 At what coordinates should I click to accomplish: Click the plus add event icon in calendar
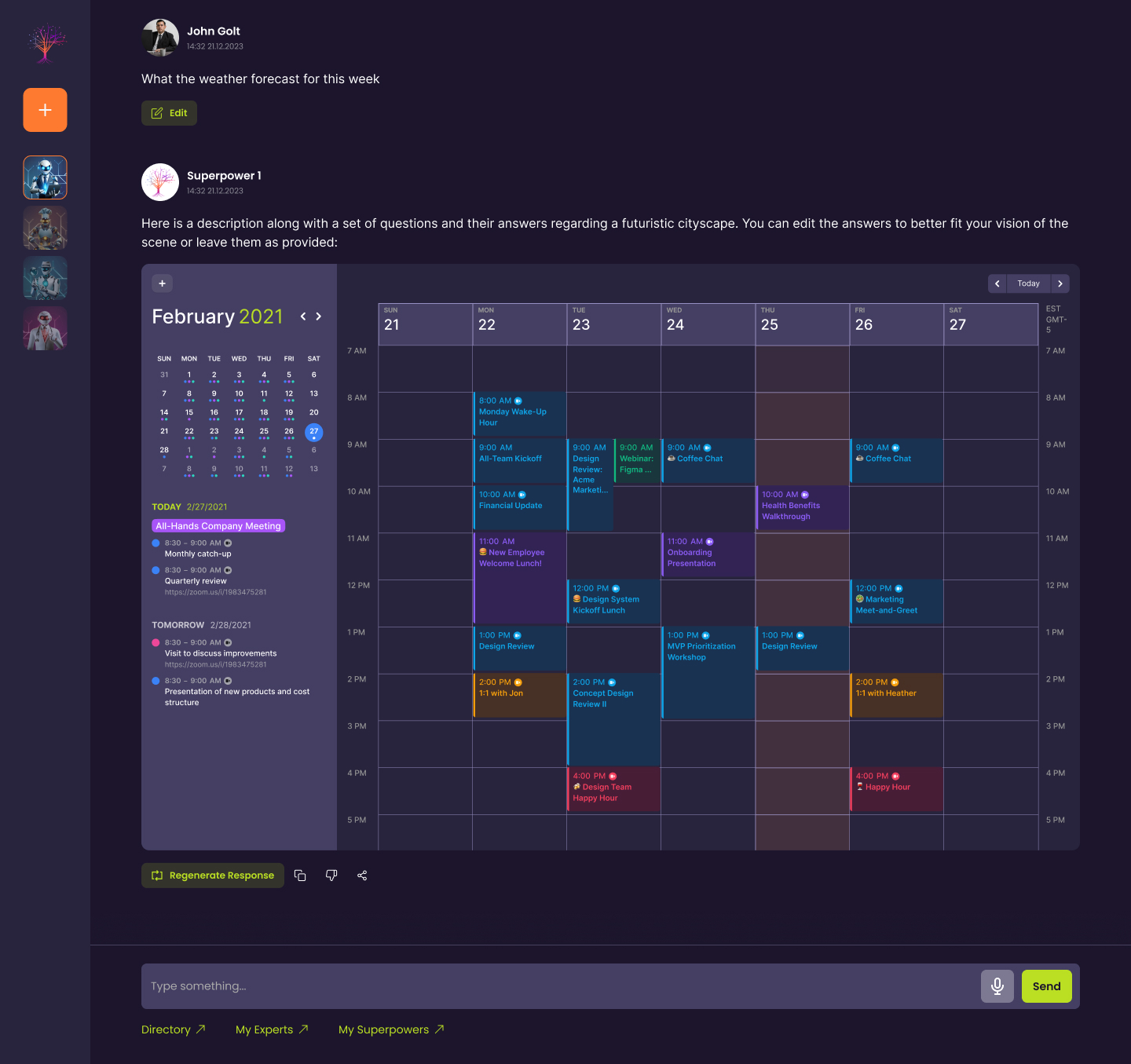163,283
